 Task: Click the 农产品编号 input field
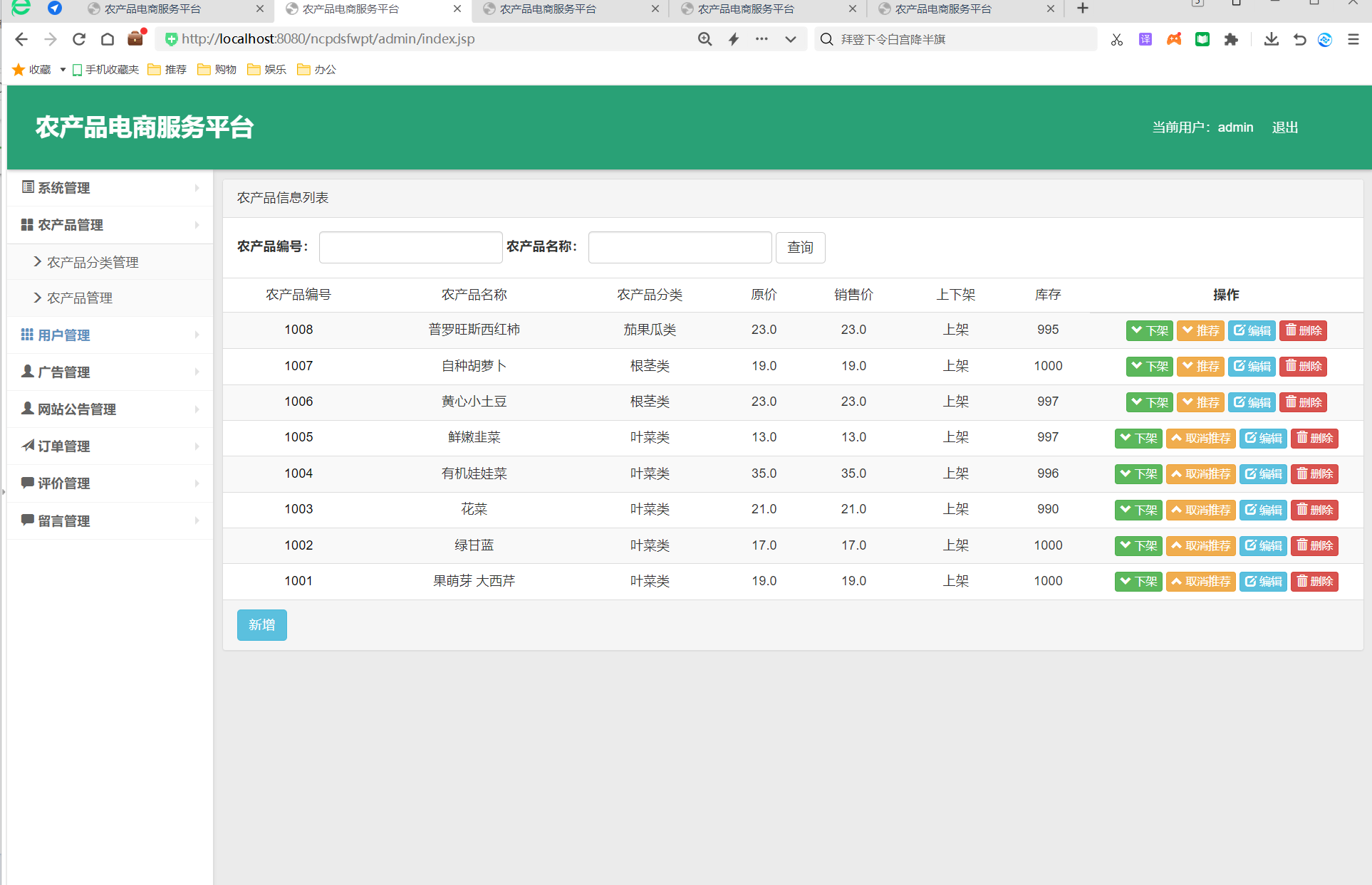[410, 247]
